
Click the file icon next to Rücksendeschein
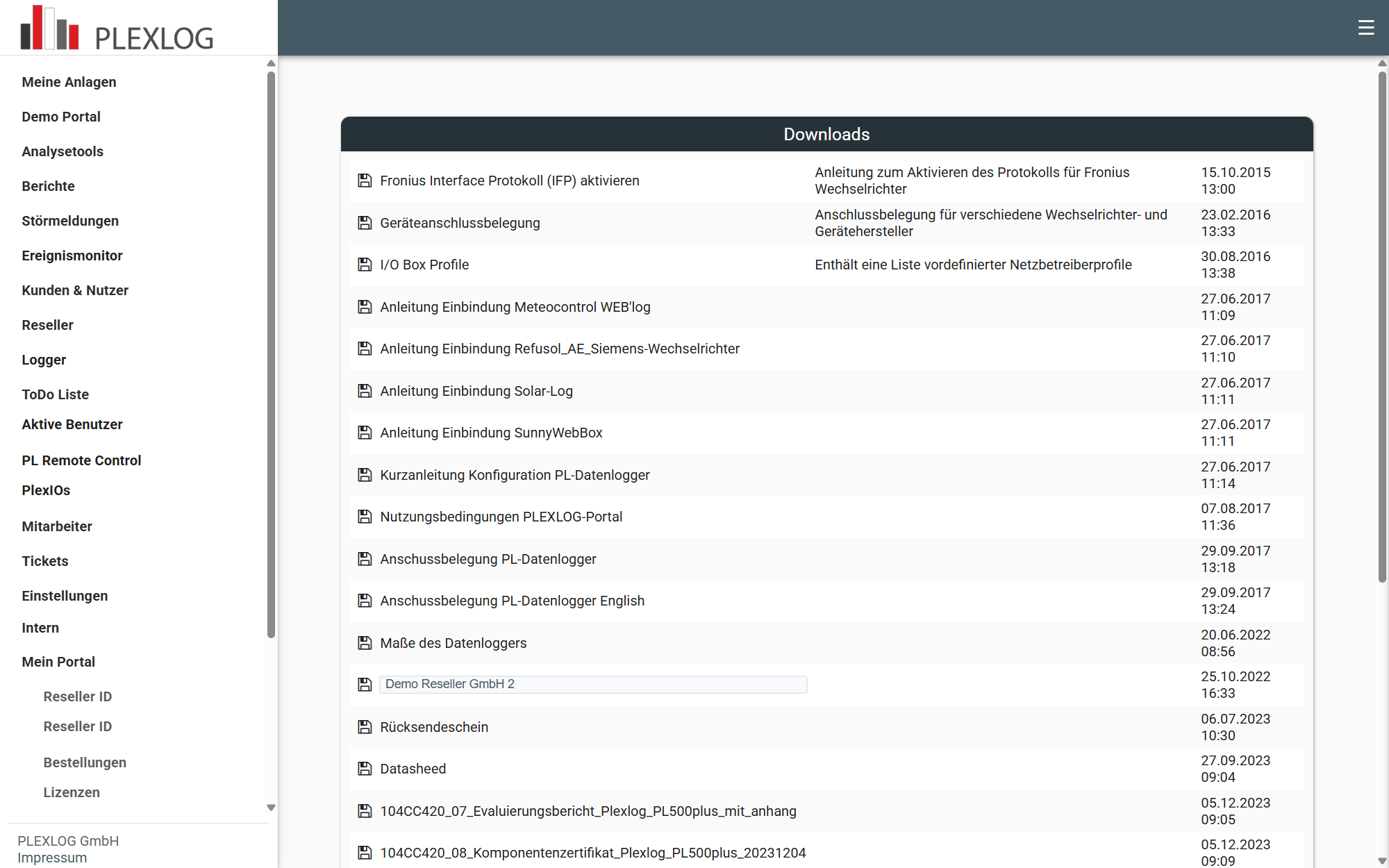(365, 727)
